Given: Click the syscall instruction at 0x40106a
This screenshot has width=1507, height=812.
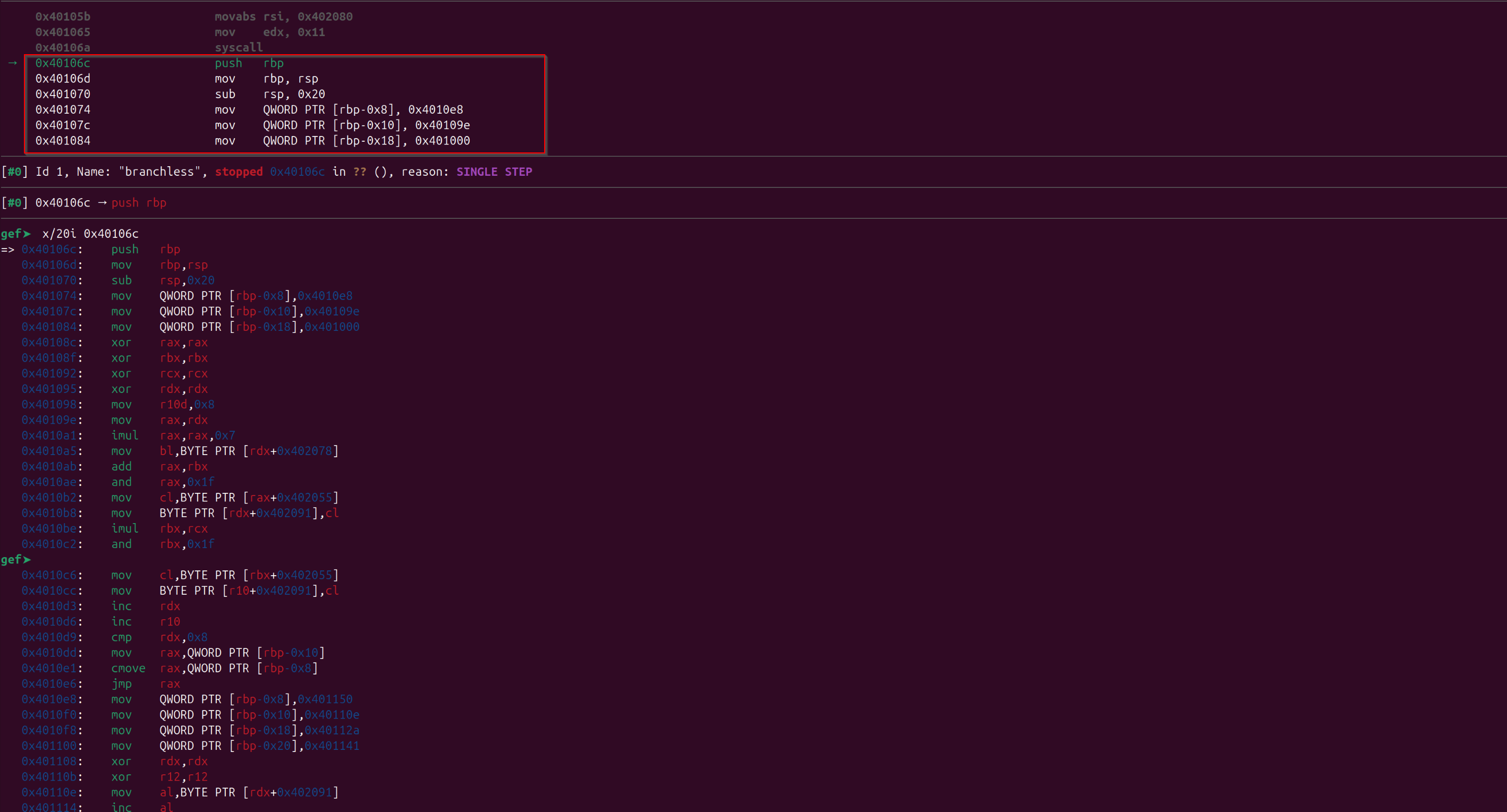Looking at the screenshot, I should pos(238,47).
